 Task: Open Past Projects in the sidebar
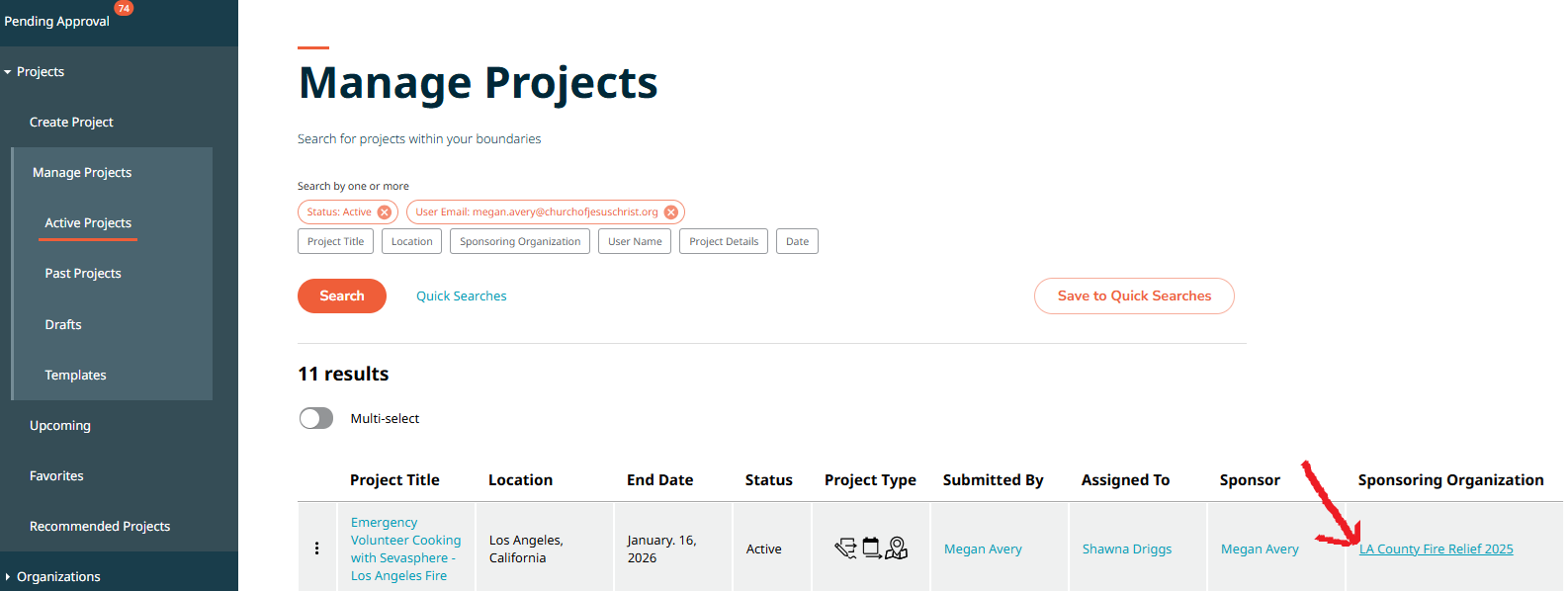pyautogui.click(x=83, y=274)
